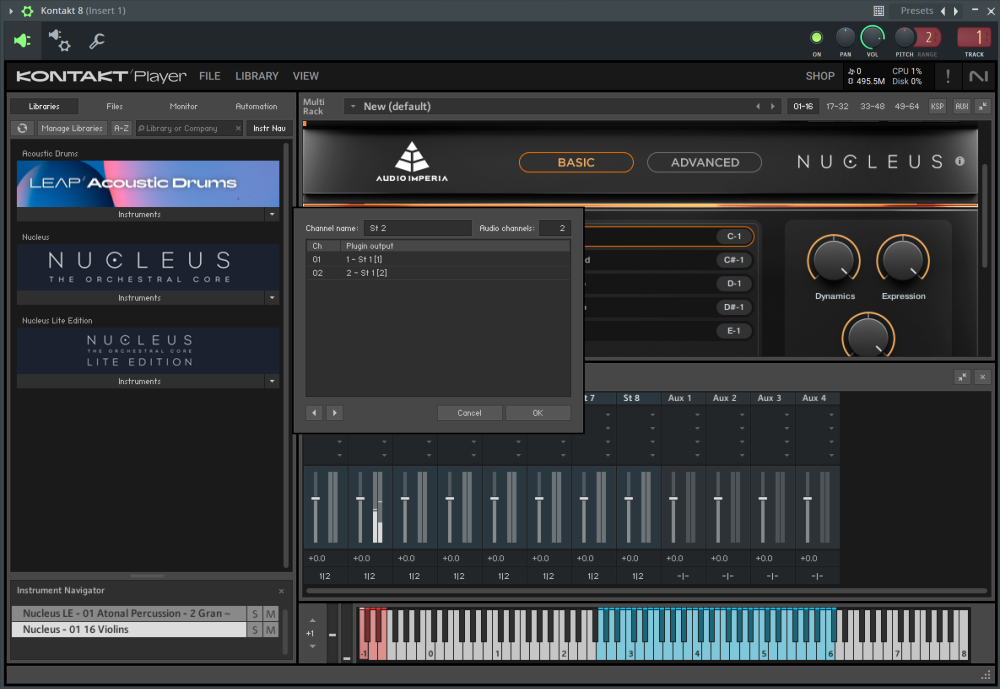
Task: Open the FILE menu
Action: point(210,76)
